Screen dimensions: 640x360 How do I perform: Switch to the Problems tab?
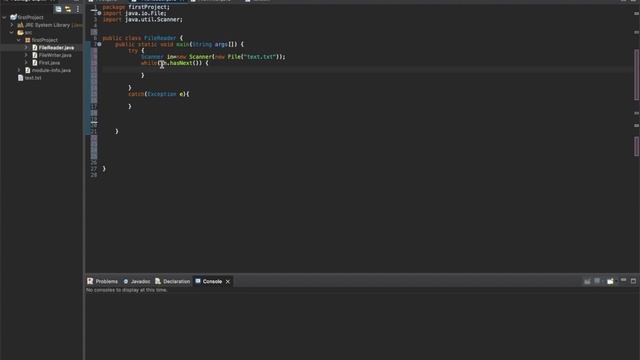102,281
